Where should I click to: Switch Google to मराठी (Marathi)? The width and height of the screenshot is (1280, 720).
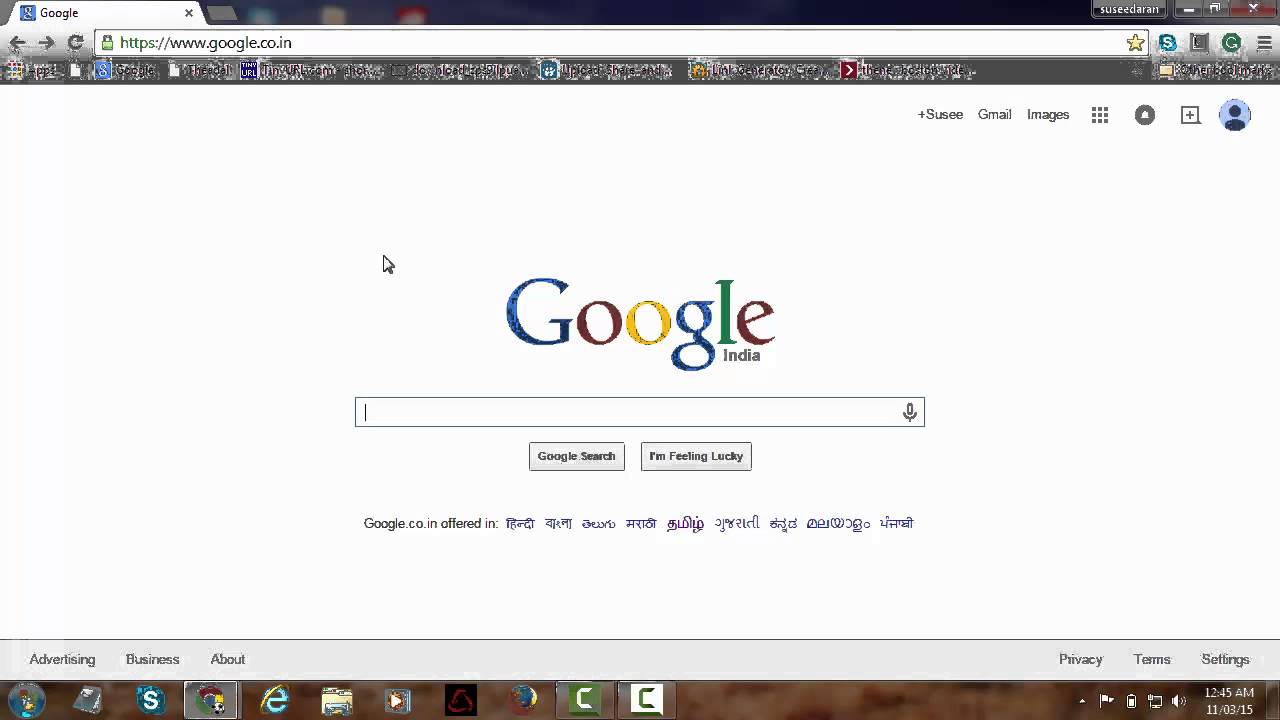(641, 523)
